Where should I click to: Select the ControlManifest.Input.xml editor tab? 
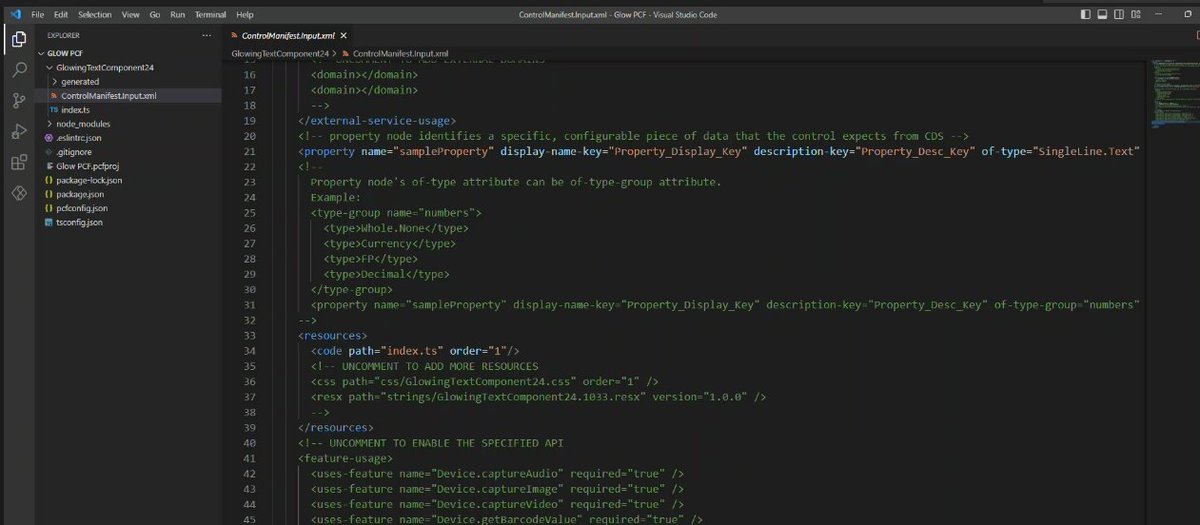pyautogui.click(x=286, y=35)
